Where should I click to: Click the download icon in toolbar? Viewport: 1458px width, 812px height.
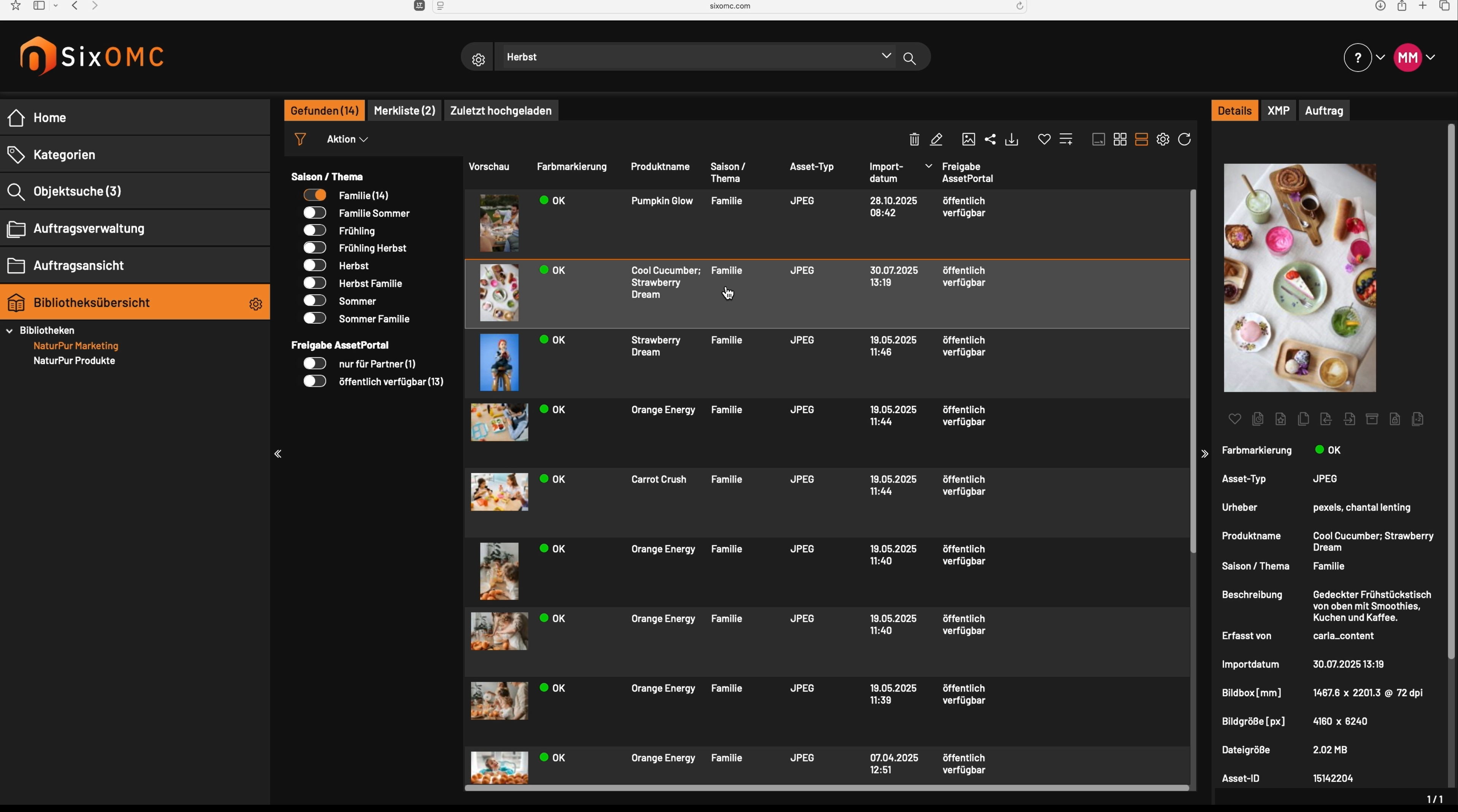click(1011, 139)
